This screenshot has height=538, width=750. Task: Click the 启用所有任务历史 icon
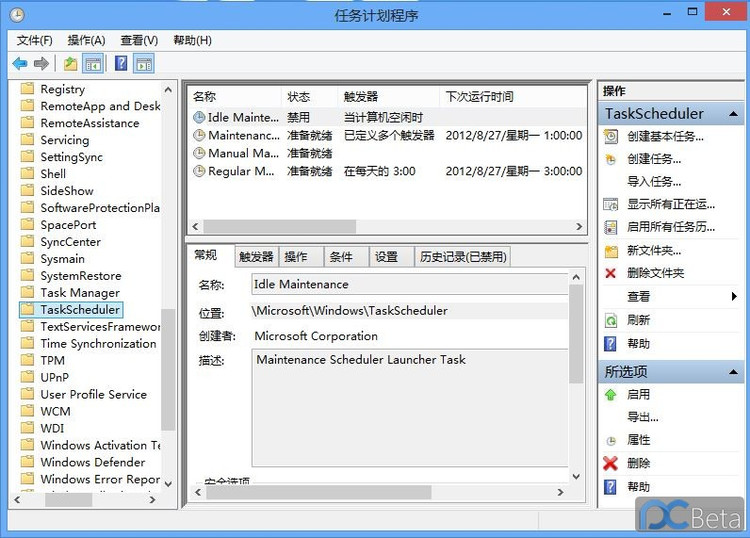coord(610,227)
